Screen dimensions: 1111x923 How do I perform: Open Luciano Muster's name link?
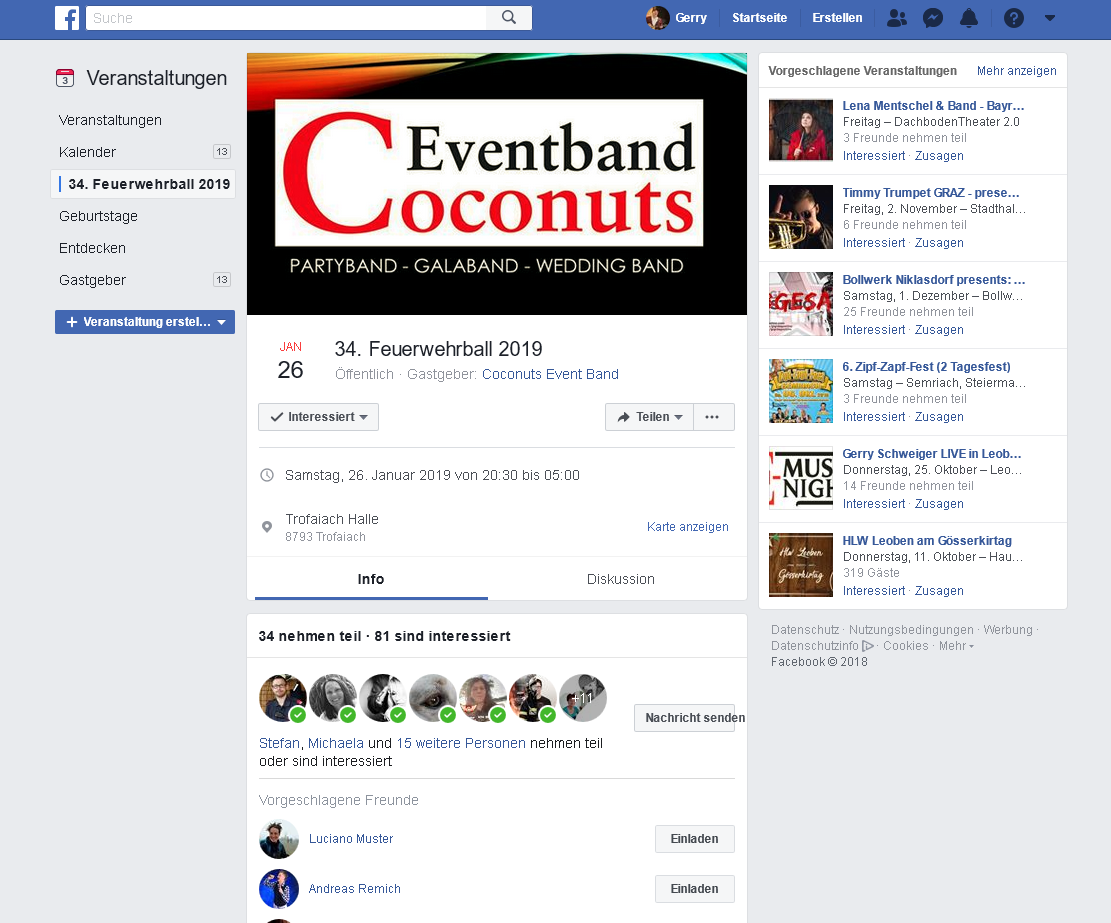(x=351, y=839)
